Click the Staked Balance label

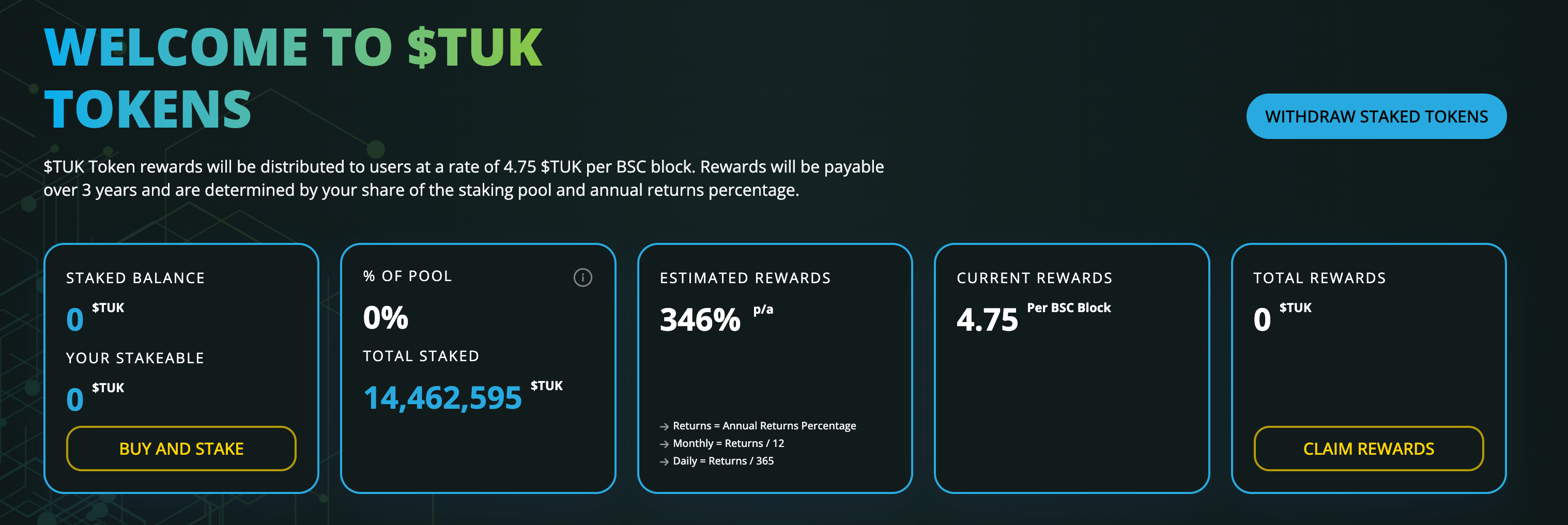pyautogui.click(x=135, y=278)
